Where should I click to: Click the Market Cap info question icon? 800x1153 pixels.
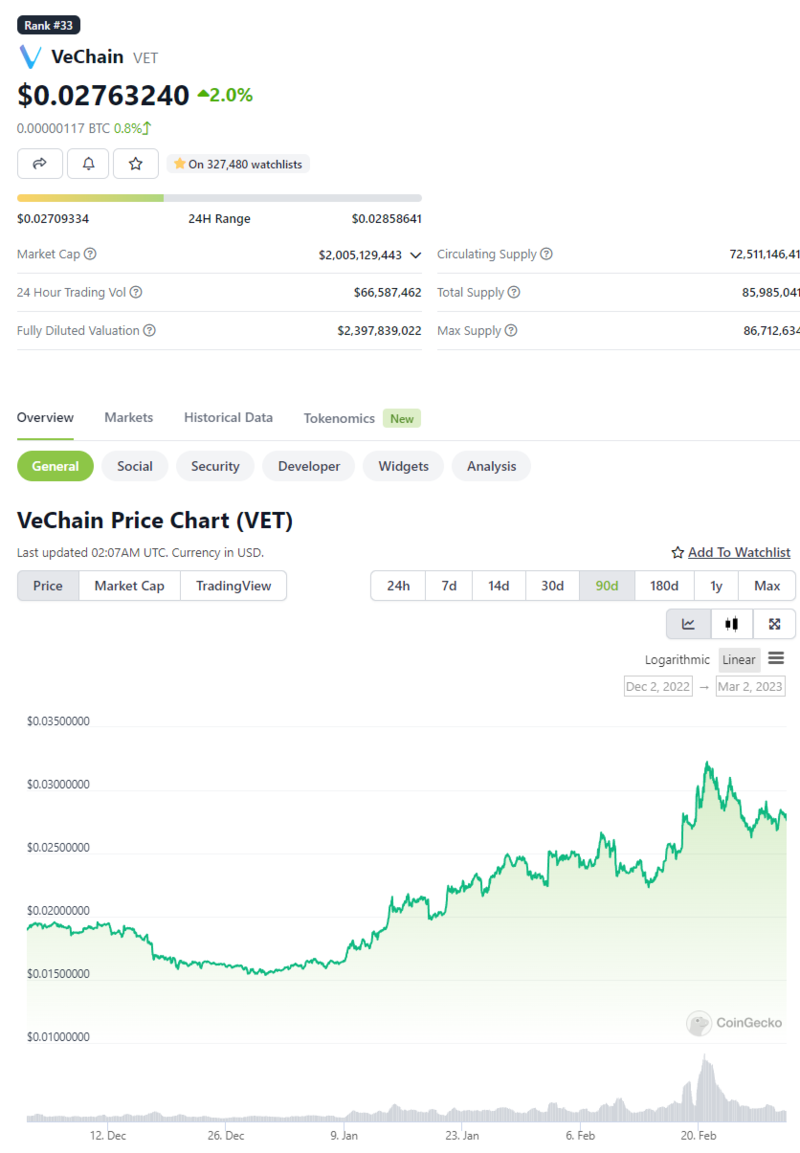point(91,255)
